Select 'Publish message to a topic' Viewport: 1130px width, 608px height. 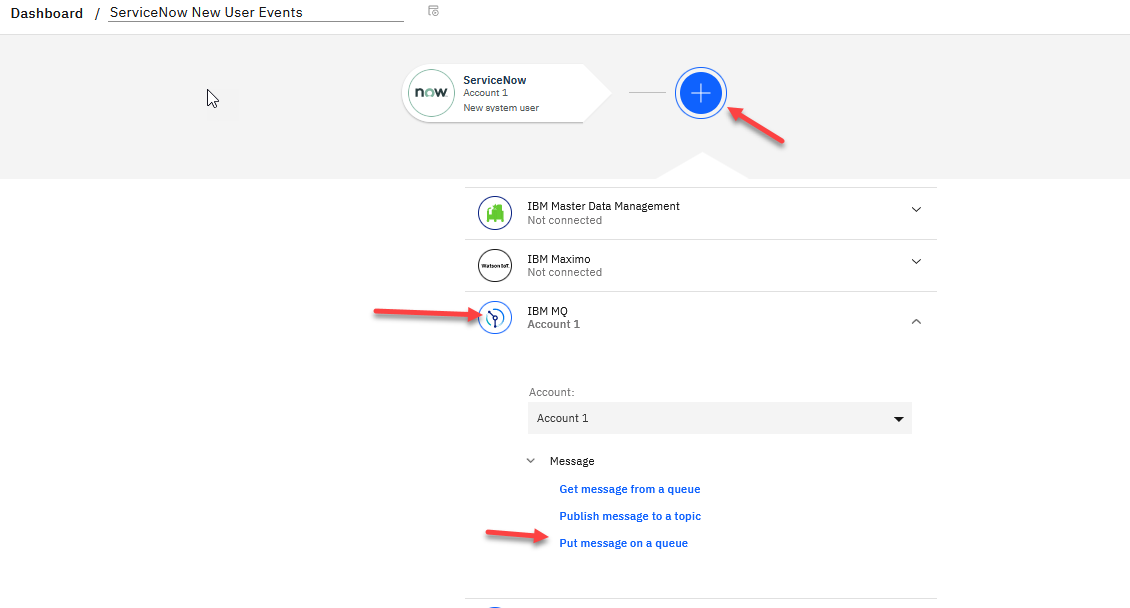[630, 517]
